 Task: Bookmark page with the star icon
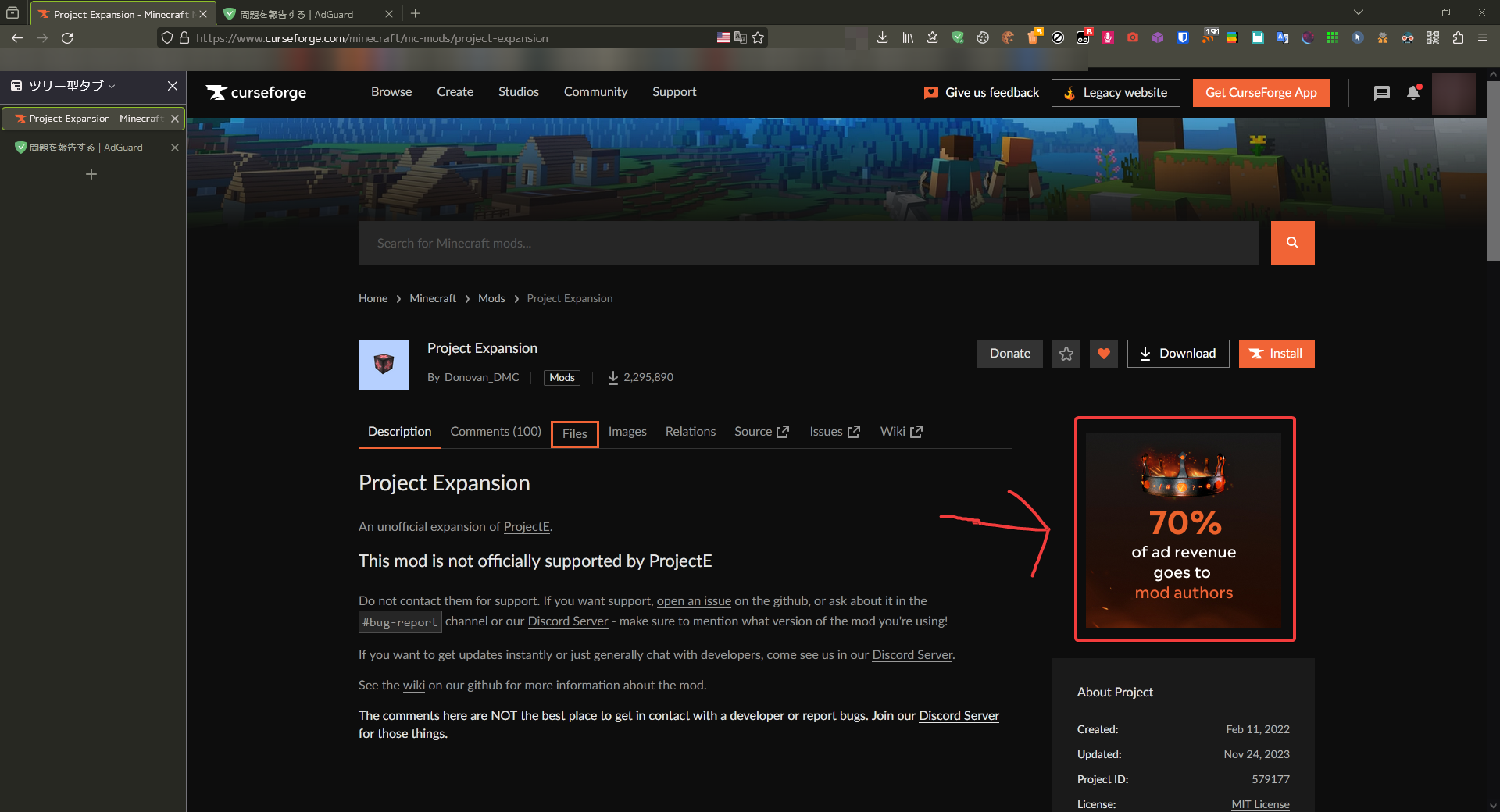point(758,37)
